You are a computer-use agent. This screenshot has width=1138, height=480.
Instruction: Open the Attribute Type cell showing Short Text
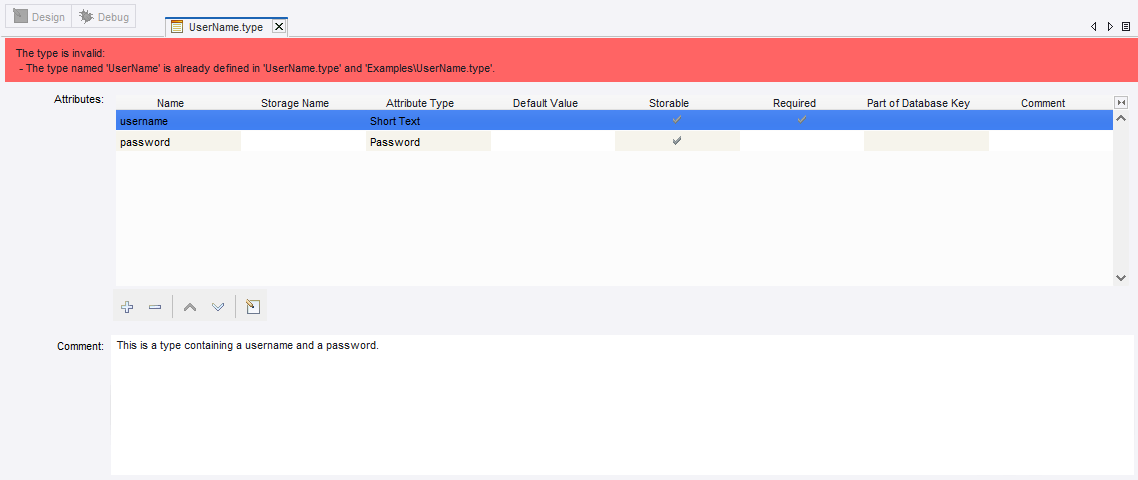tap(428, 121)
